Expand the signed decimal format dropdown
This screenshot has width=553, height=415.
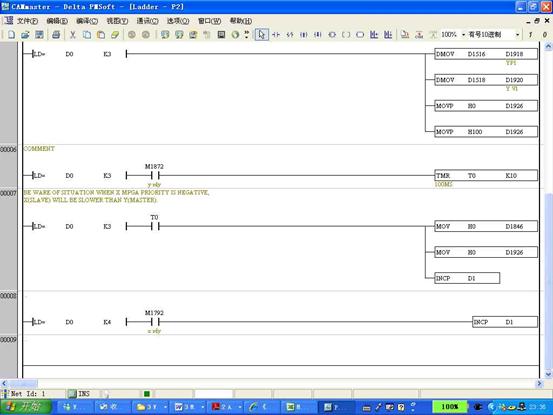tap(517, 35)
